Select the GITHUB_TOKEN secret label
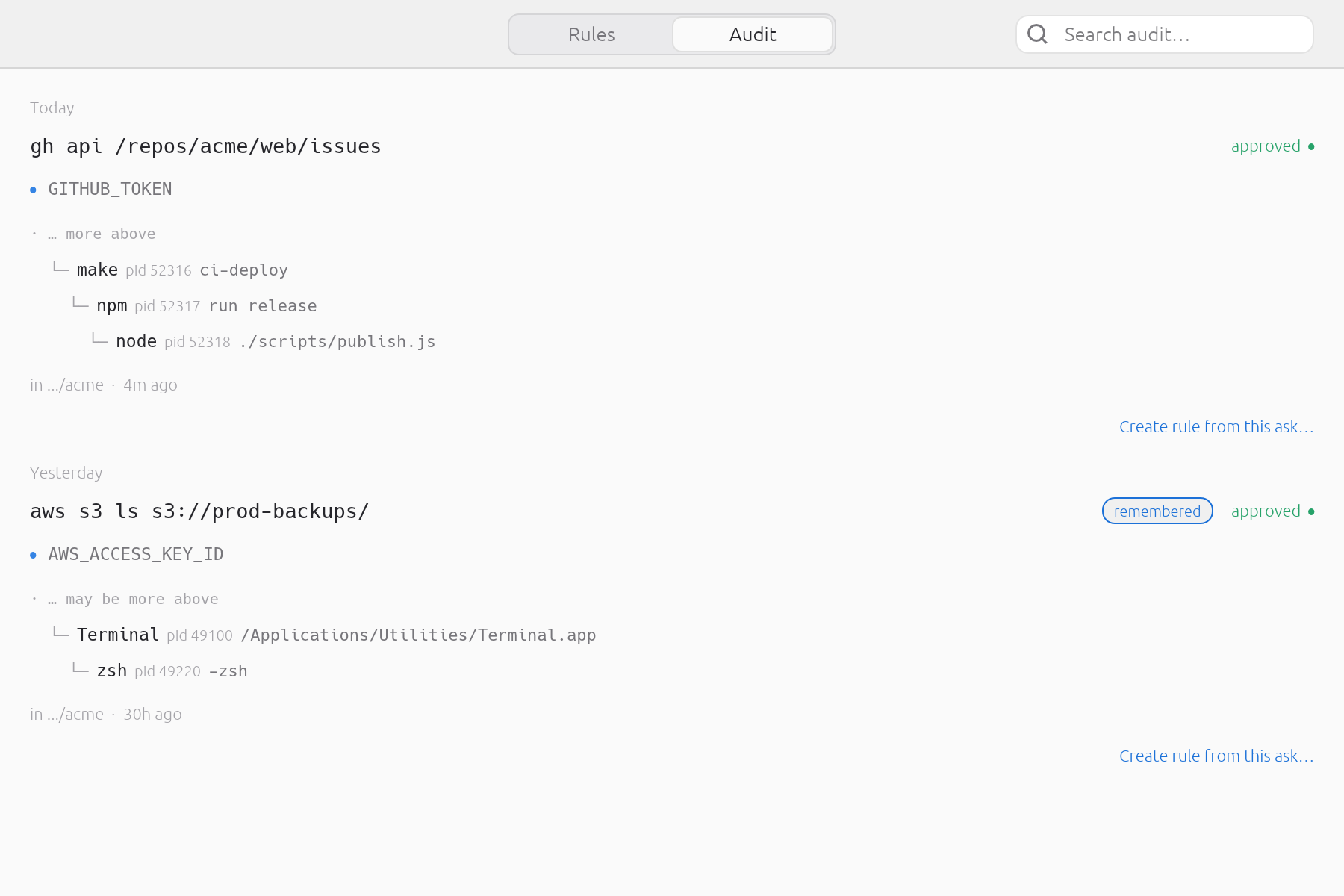The height and width of the screenshot is (896, 1344). [110, 189]
